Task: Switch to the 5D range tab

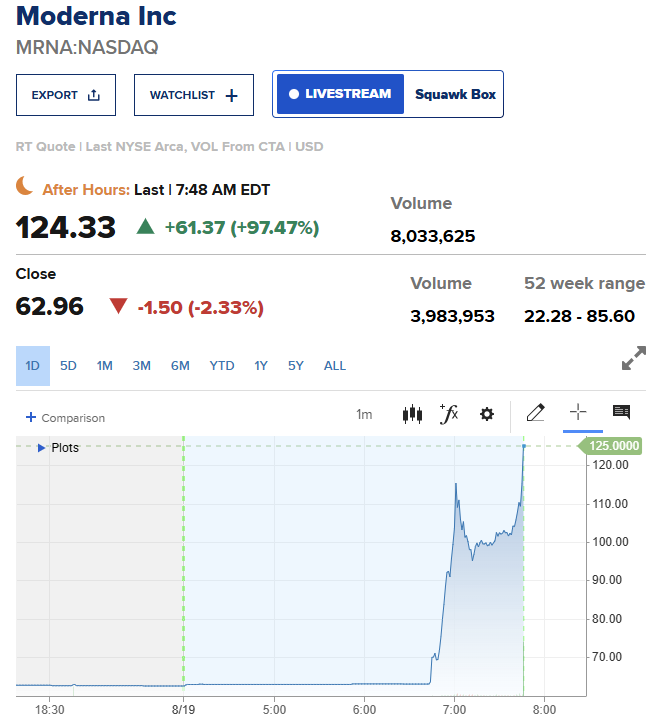Action: (x=68, y=366)
